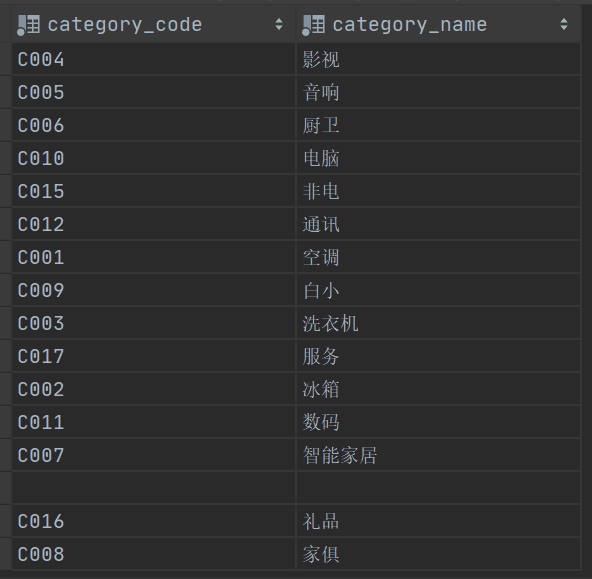Select cell C017
Viewport: 592px width, 579px height.
click(153, 356)
